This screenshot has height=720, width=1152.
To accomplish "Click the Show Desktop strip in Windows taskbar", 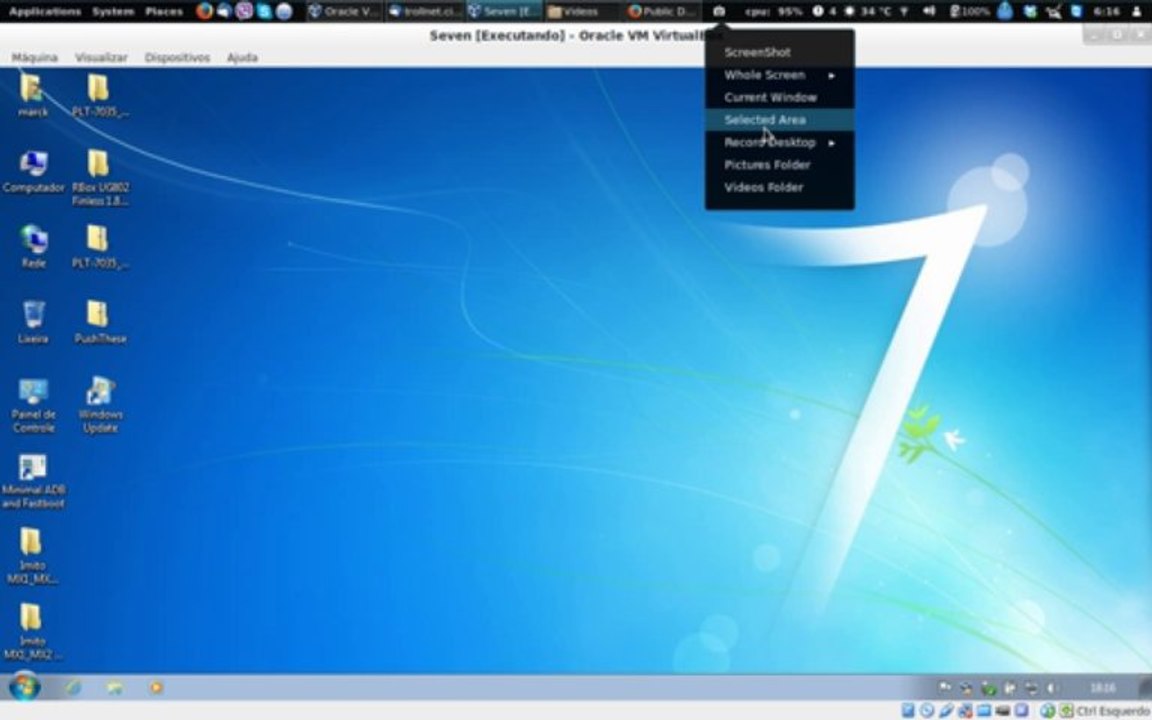I will pos(1145,688).
